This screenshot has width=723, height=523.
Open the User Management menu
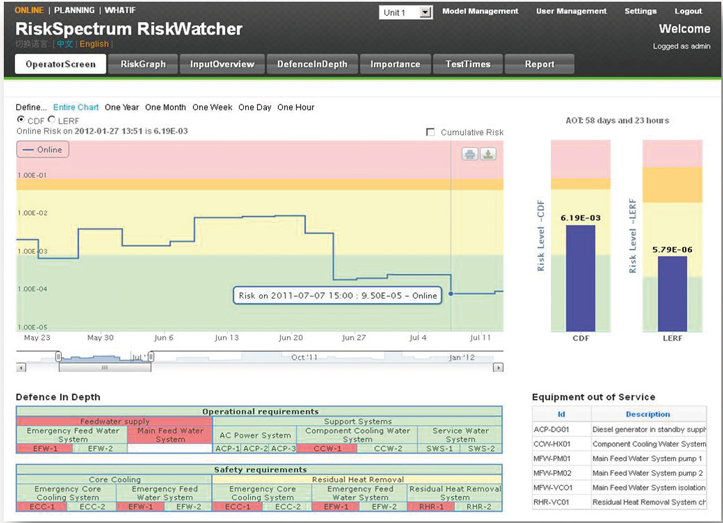[571, 11]
